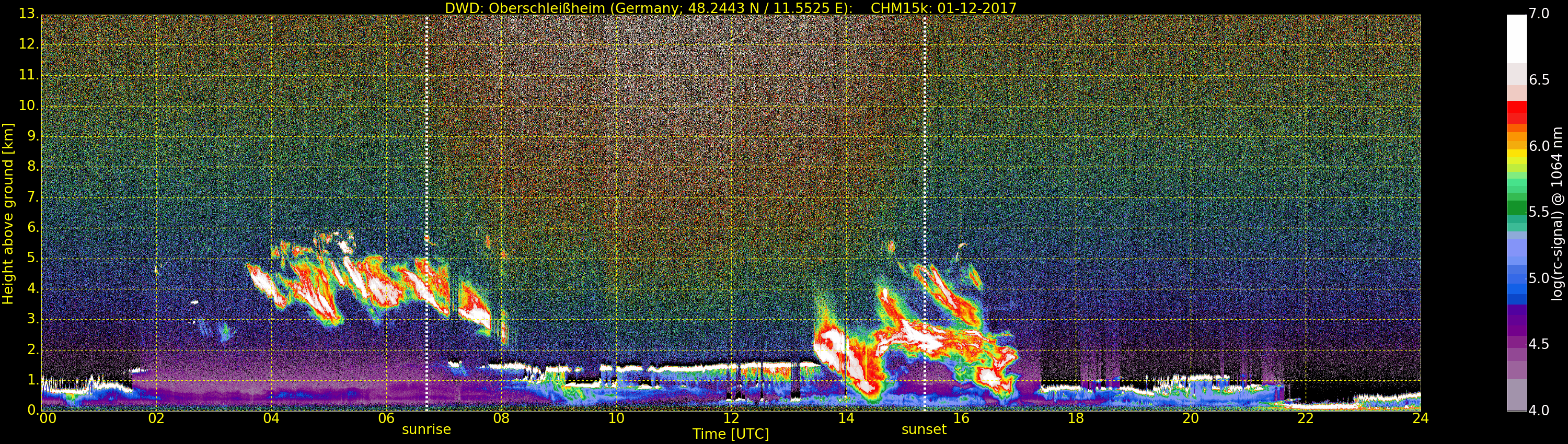Click the '12' tick on time axis
The width and height of the screenshot is (1568, 444).
coord(731,418)
